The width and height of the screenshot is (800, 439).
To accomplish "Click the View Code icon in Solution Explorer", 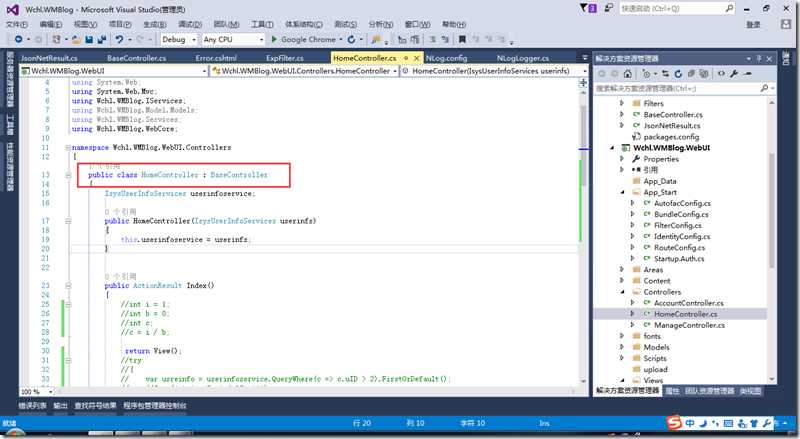I will 721,74.
